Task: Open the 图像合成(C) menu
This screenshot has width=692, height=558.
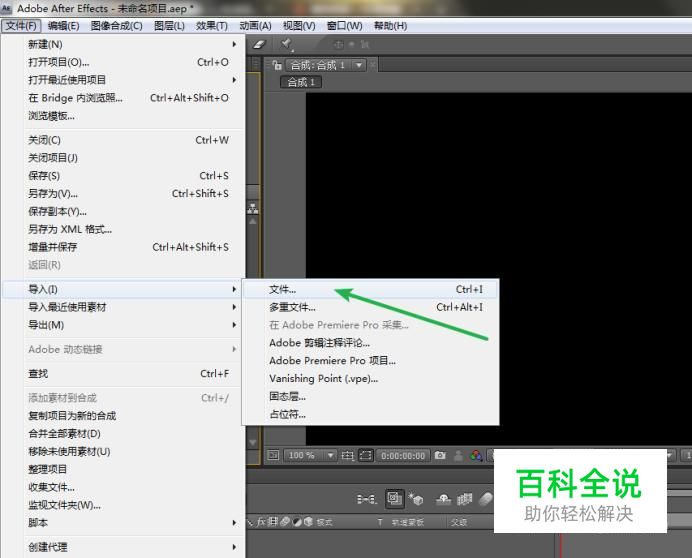Action: [x=117, y=26]
